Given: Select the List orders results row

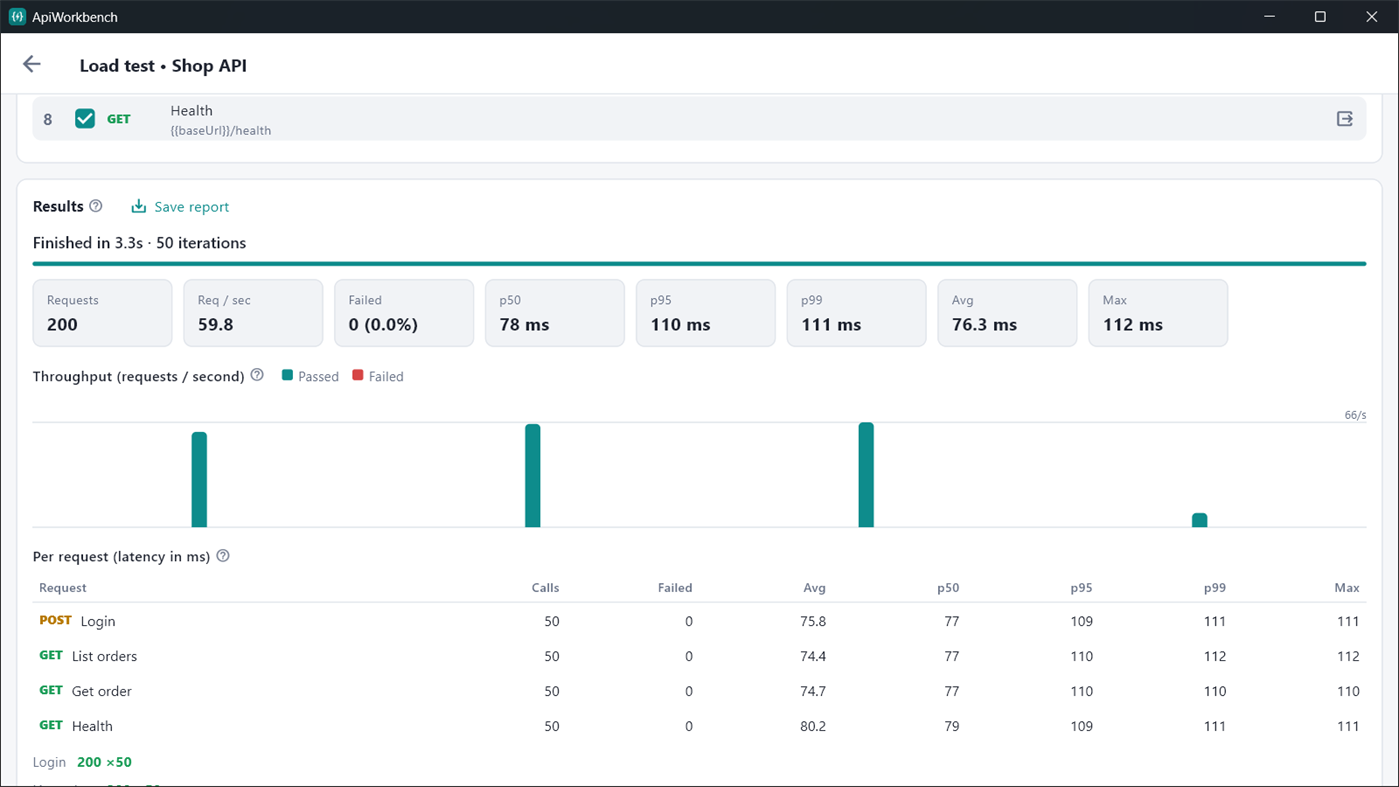Looking at the screenshot, I should coord(699,656).
